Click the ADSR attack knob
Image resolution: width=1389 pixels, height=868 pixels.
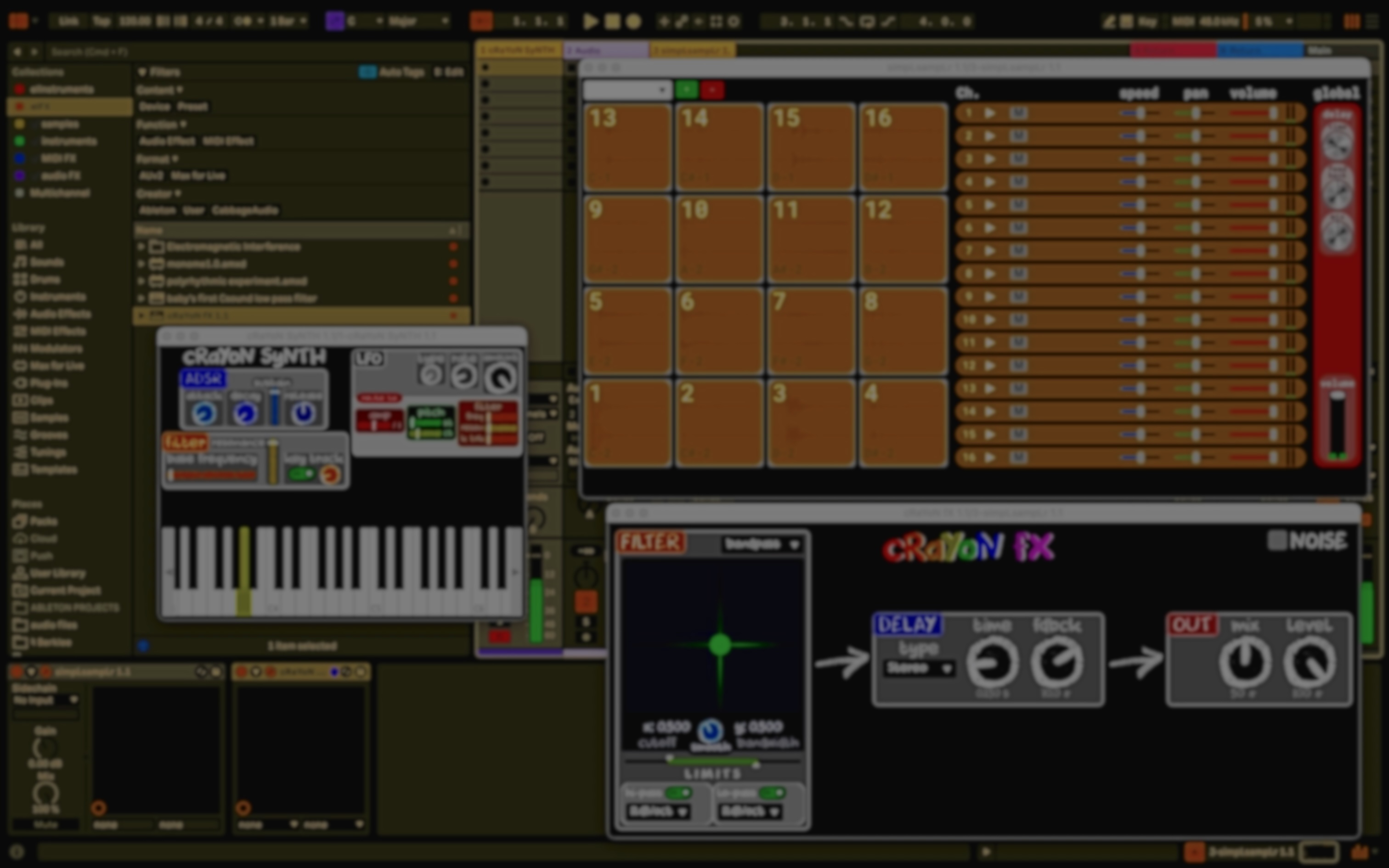tap(204, 413)
